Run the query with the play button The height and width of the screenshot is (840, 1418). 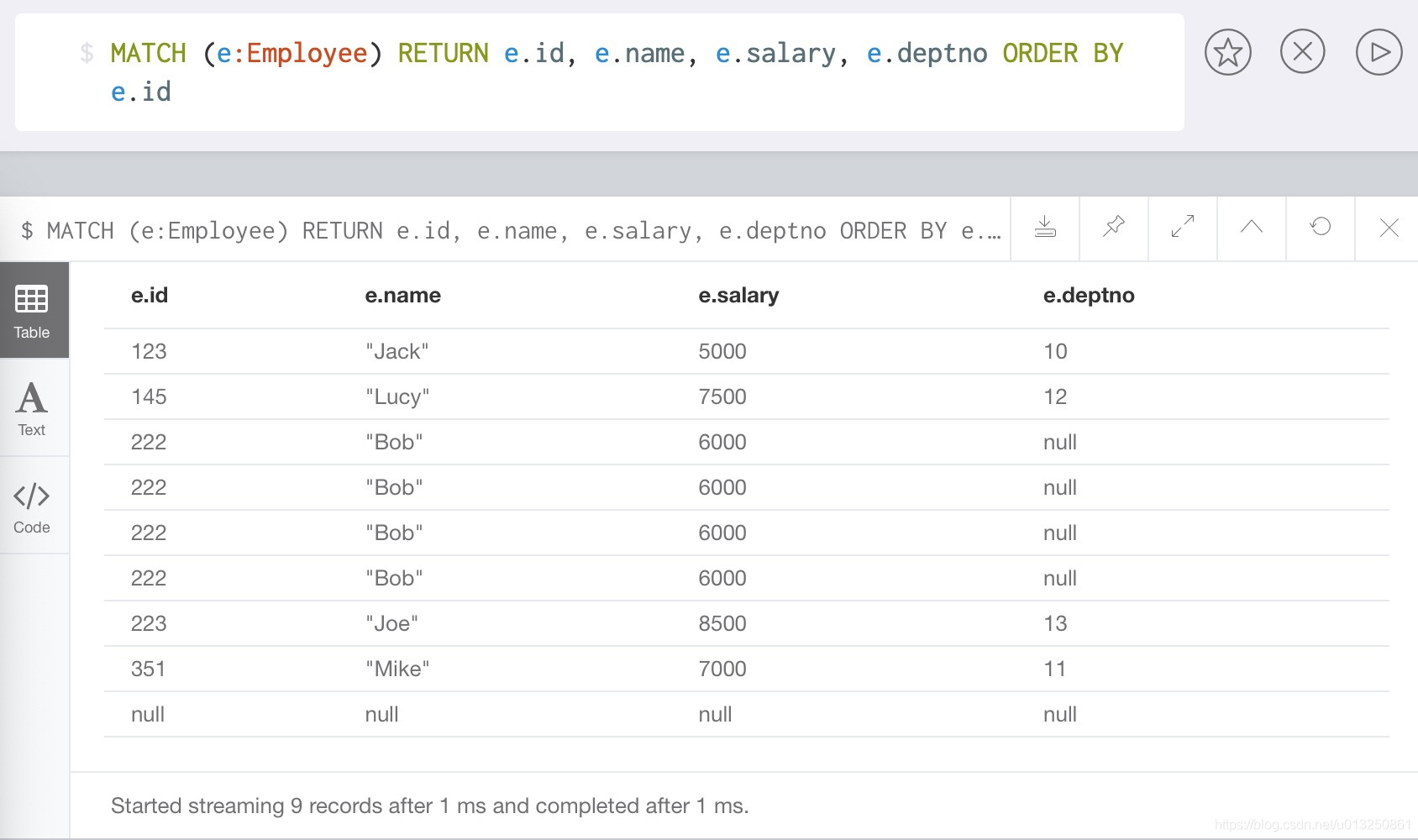(x=1379, y=52)
